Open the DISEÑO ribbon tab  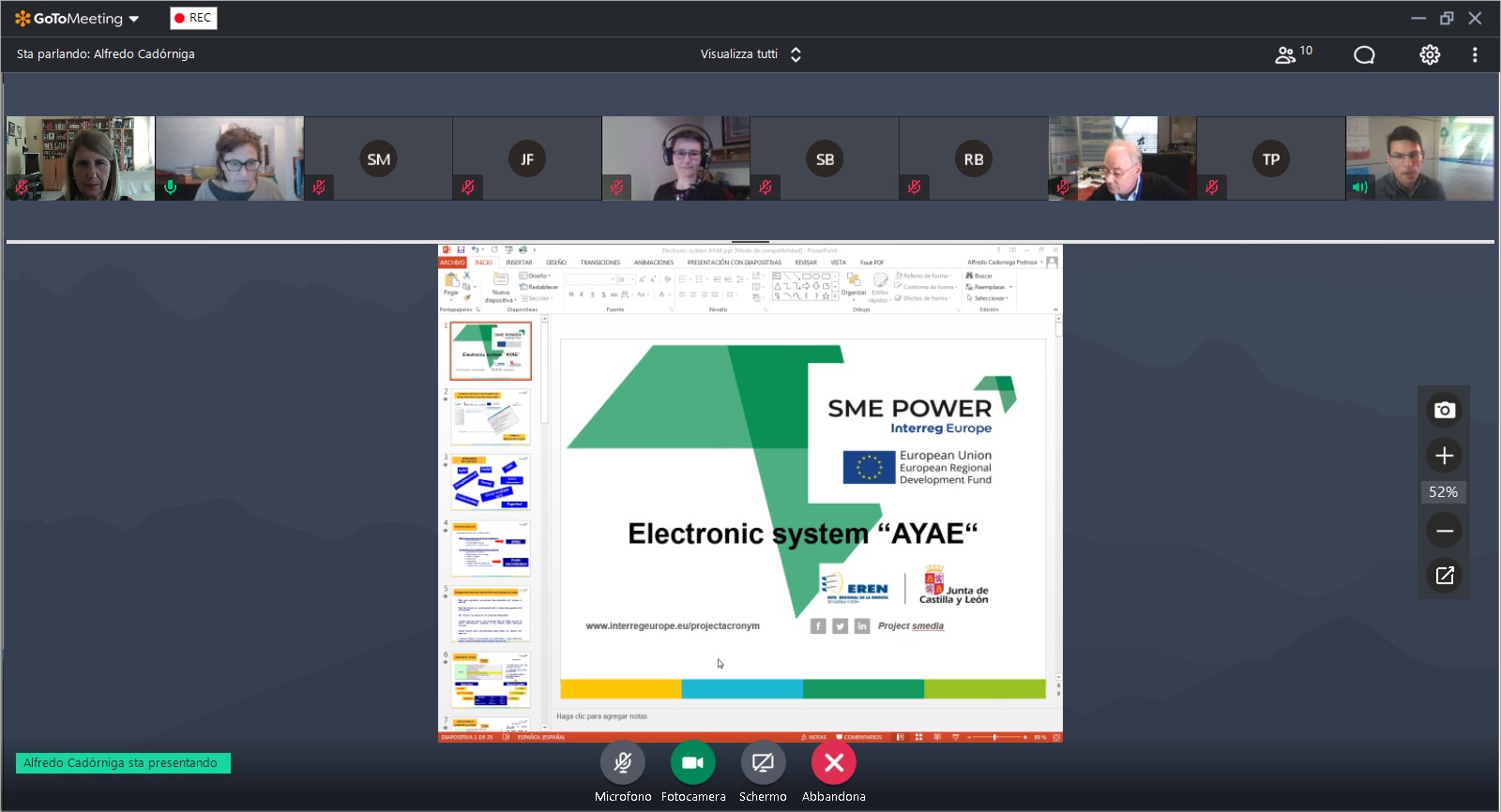point(556,263)
